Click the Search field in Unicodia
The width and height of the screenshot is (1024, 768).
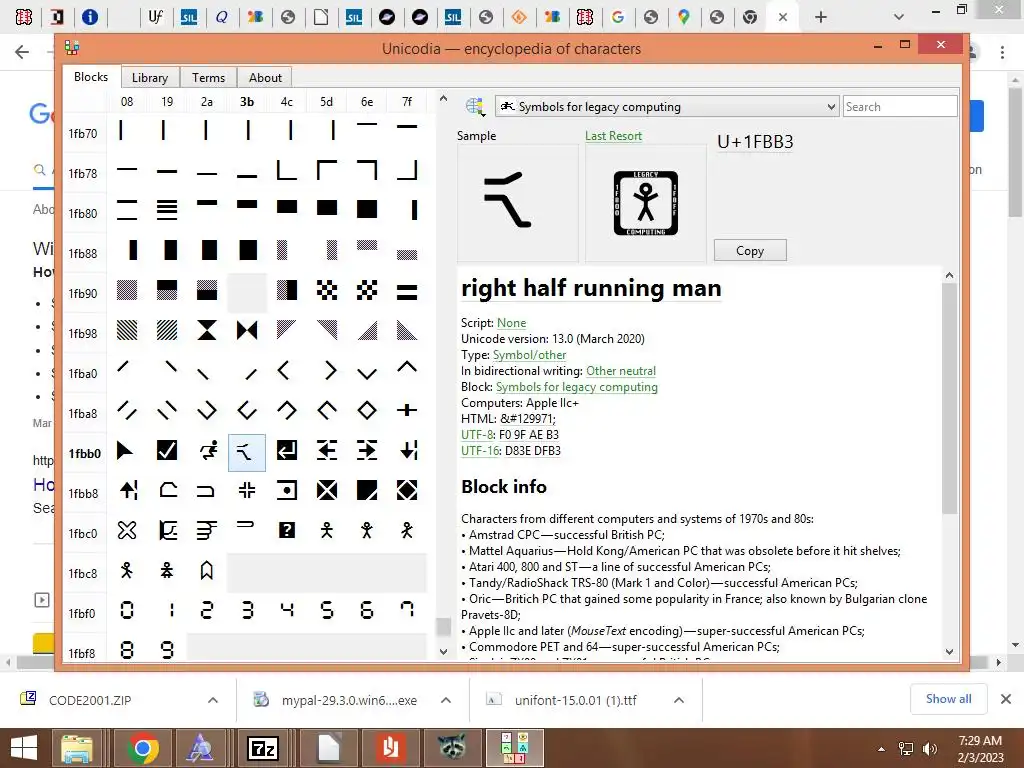click(900, 106)
